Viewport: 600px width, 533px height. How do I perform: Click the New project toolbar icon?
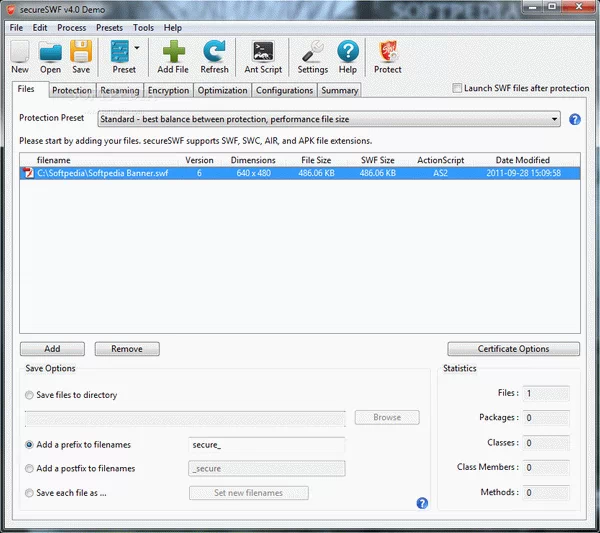[20, 52]
